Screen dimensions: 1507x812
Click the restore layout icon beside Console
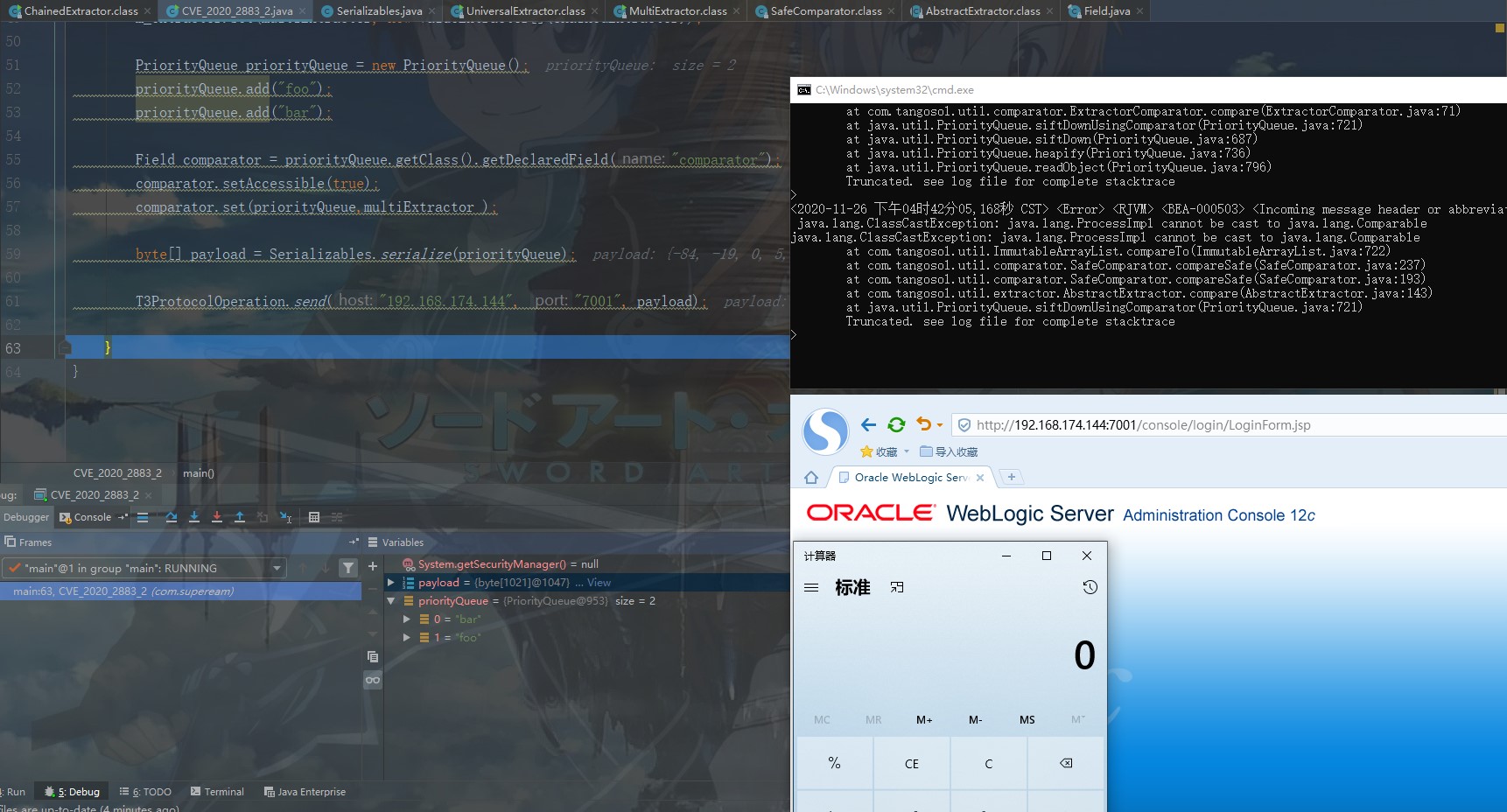123,517
